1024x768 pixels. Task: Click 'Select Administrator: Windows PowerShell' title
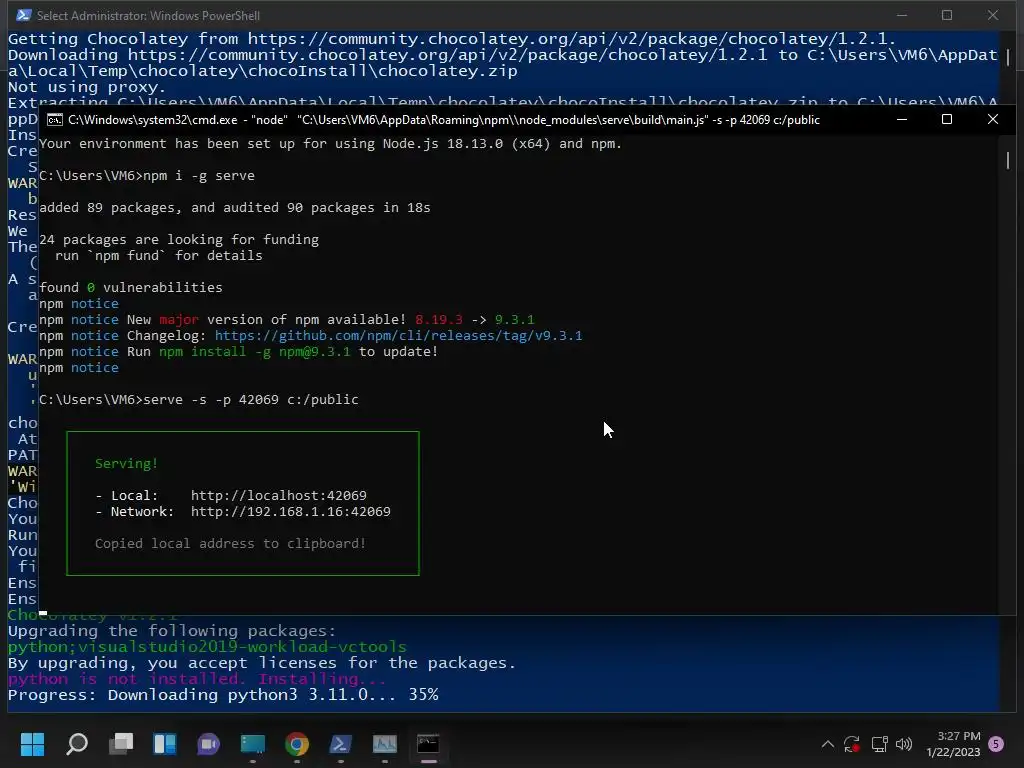[x=148, y=15]
